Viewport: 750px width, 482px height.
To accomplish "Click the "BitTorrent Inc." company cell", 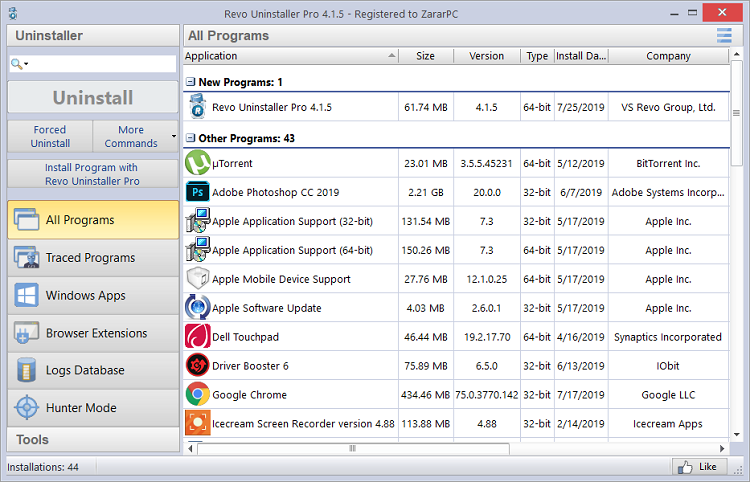I will click(668, 163).
